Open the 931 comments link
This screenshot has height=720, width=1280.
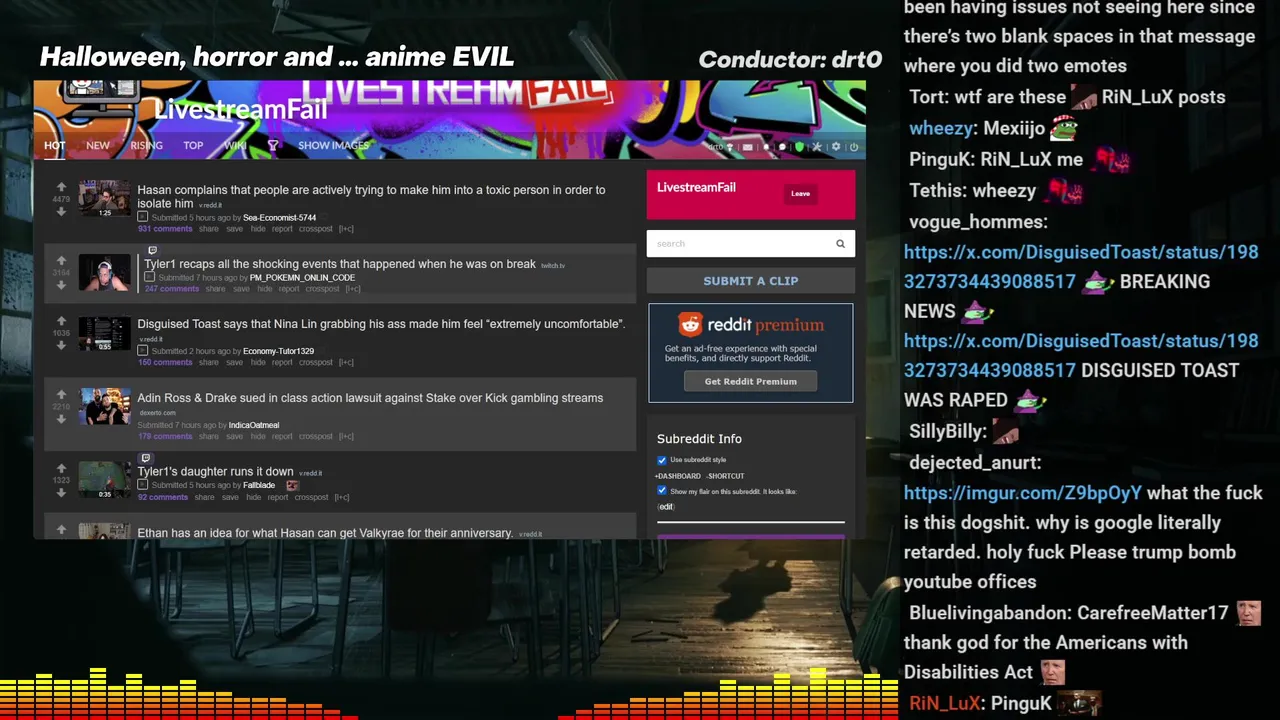(165, 229)
